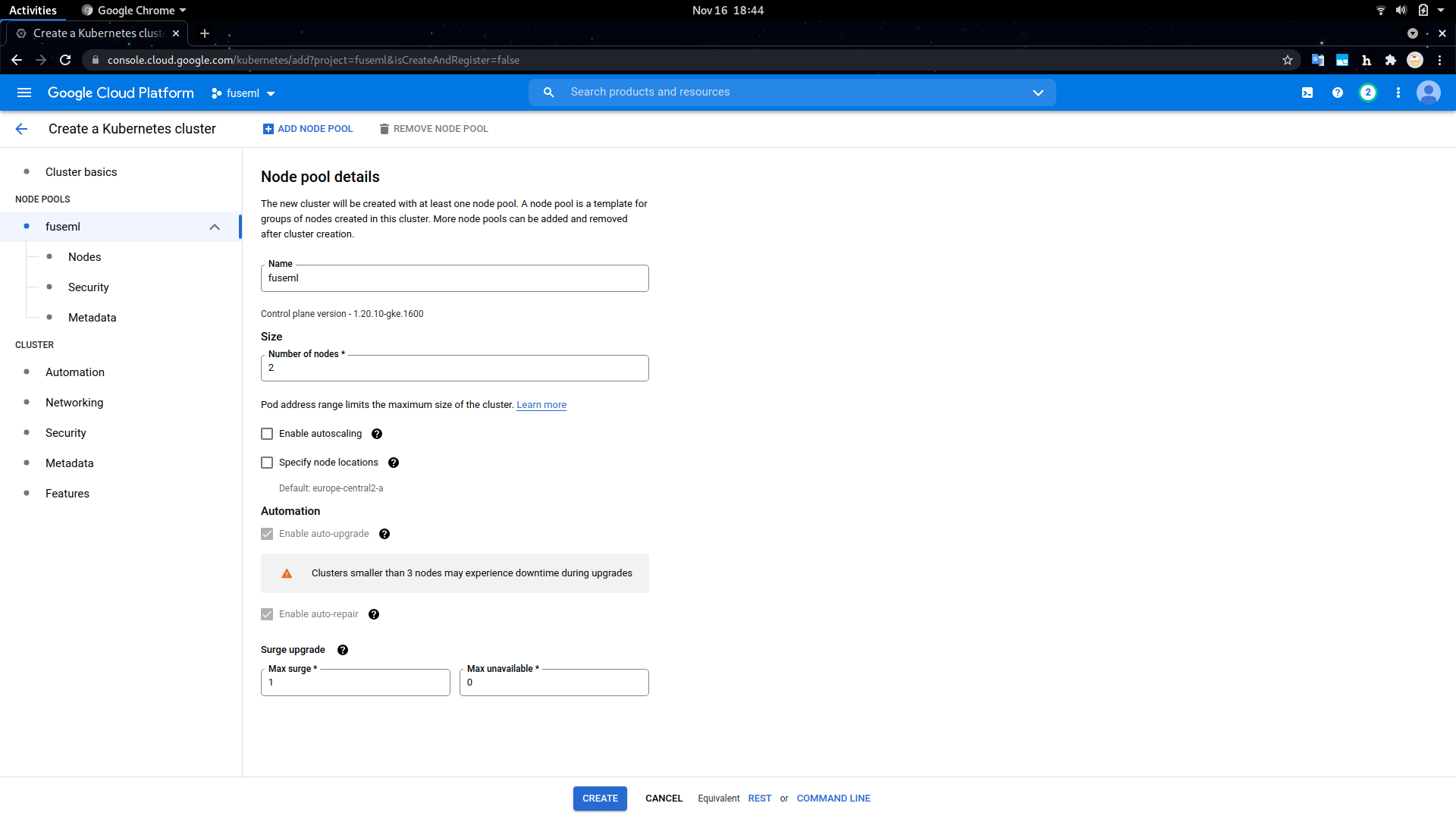Toggle the Enable auto-repair checkbox

pos(266,614)
